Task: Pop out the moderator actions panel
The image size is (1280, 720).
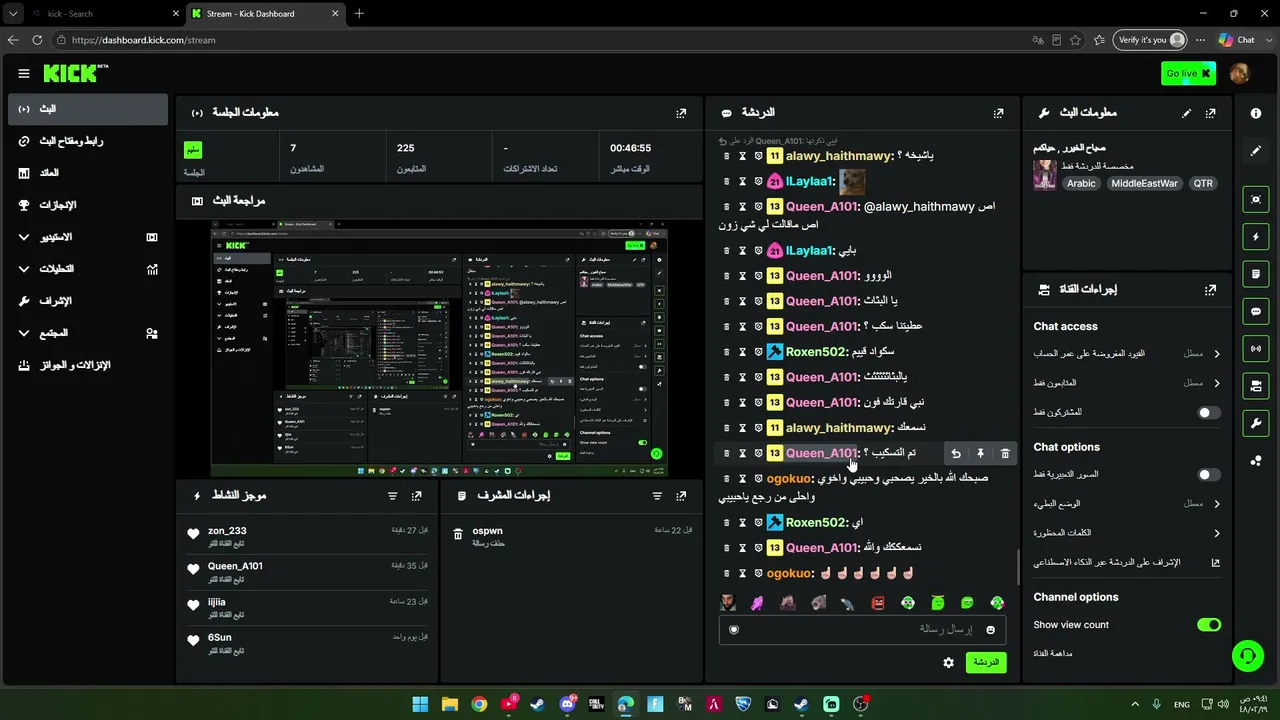Action: pyautogui.click(x=681, y=495)
